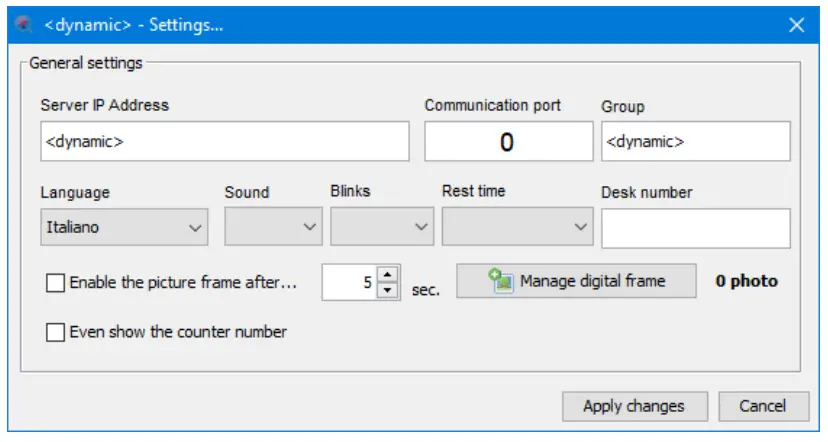The height and width of the screenshot is (442, 828).
Task: Click the Manage digital frame button
Action: coord(576,281)
